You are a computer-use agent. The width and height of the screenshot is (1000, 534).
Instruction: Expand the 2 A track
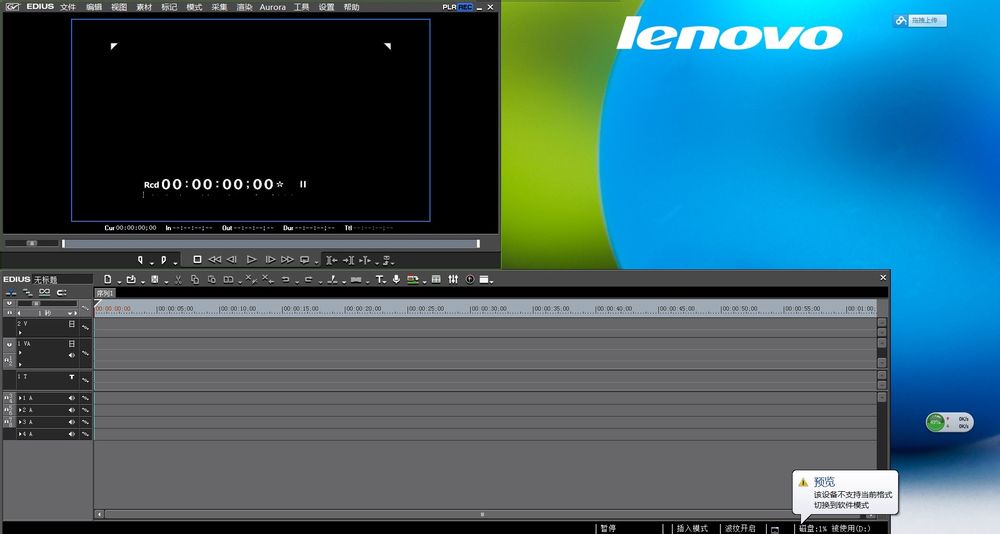20,410
